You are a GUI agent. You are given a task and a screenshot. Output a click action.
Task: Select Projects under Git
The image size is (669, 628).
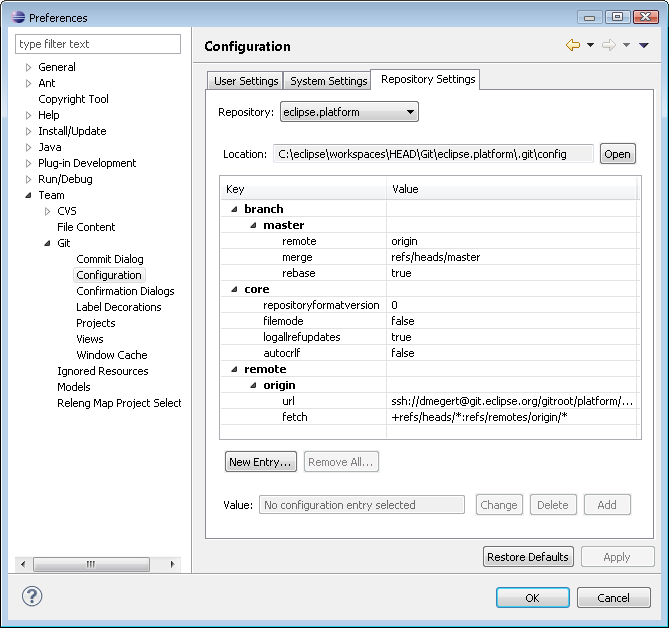tap(96, 323)
